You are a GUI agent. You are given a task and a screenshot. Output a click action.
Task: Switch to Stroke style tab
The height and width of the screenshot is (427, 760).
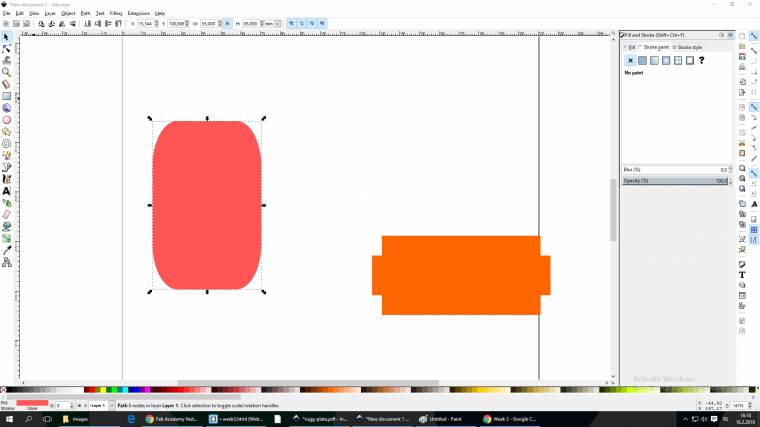[687, 47]
